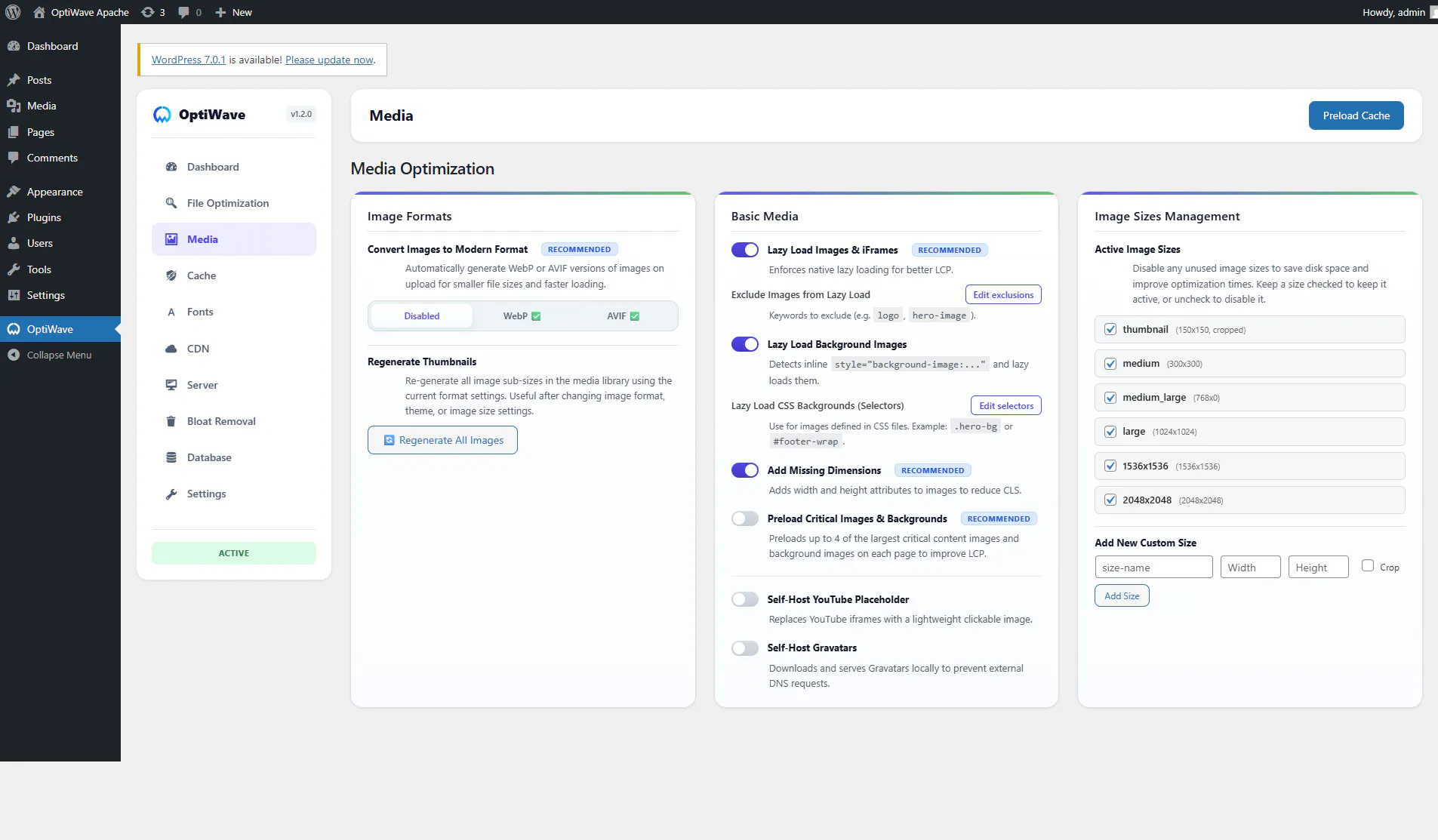
Task: Click the Add Size button
Action: tap(1122, 596)
